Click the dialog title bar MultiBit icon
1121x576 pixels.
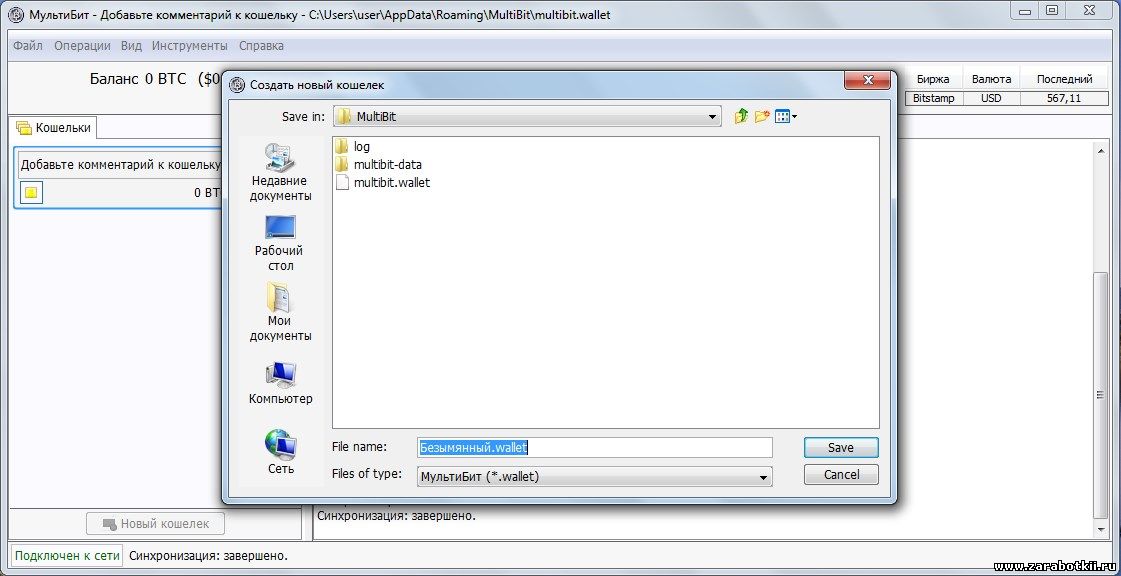[x=237, y=85]
